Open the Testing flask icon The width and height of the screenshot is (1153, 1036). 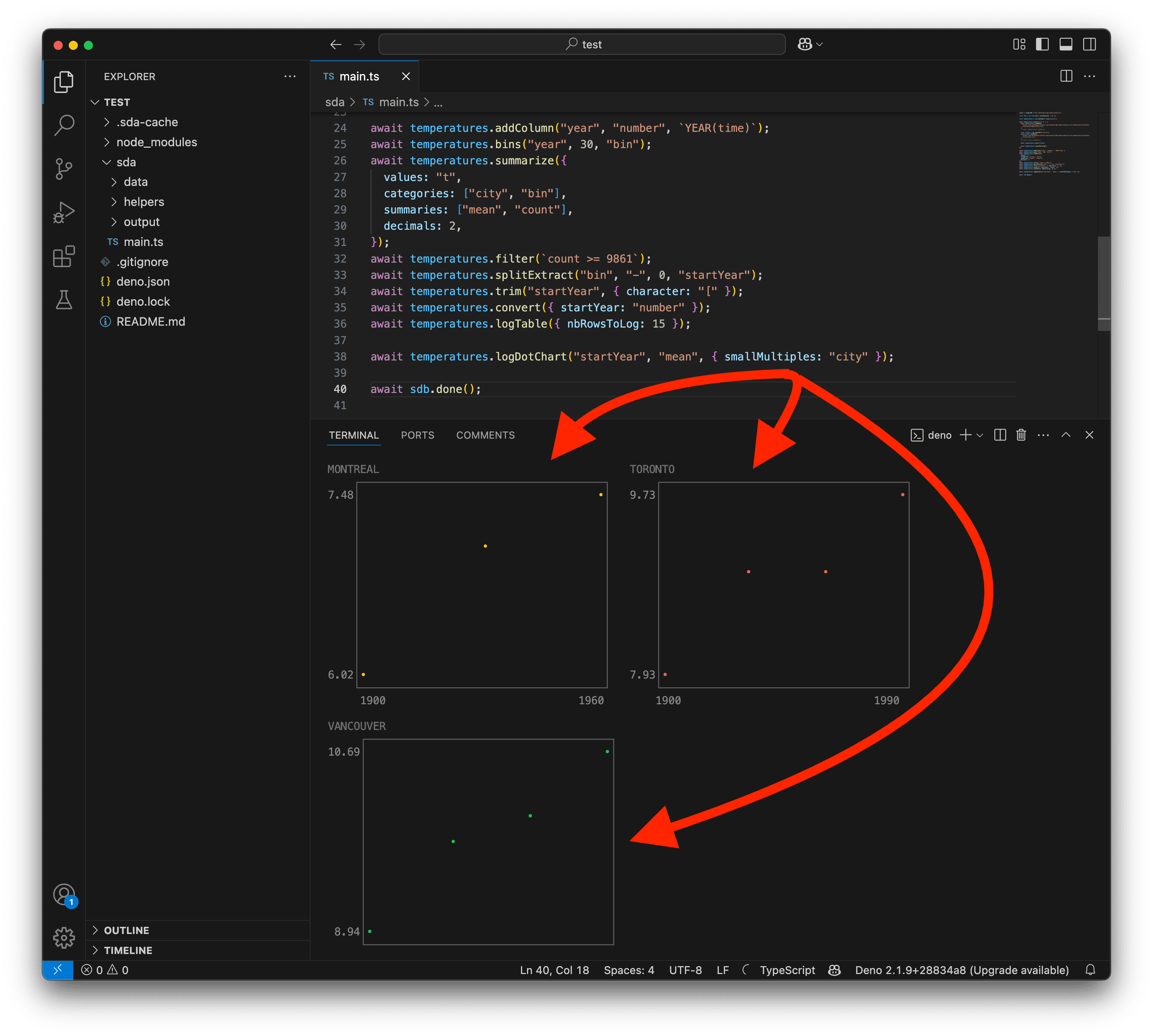64,299
